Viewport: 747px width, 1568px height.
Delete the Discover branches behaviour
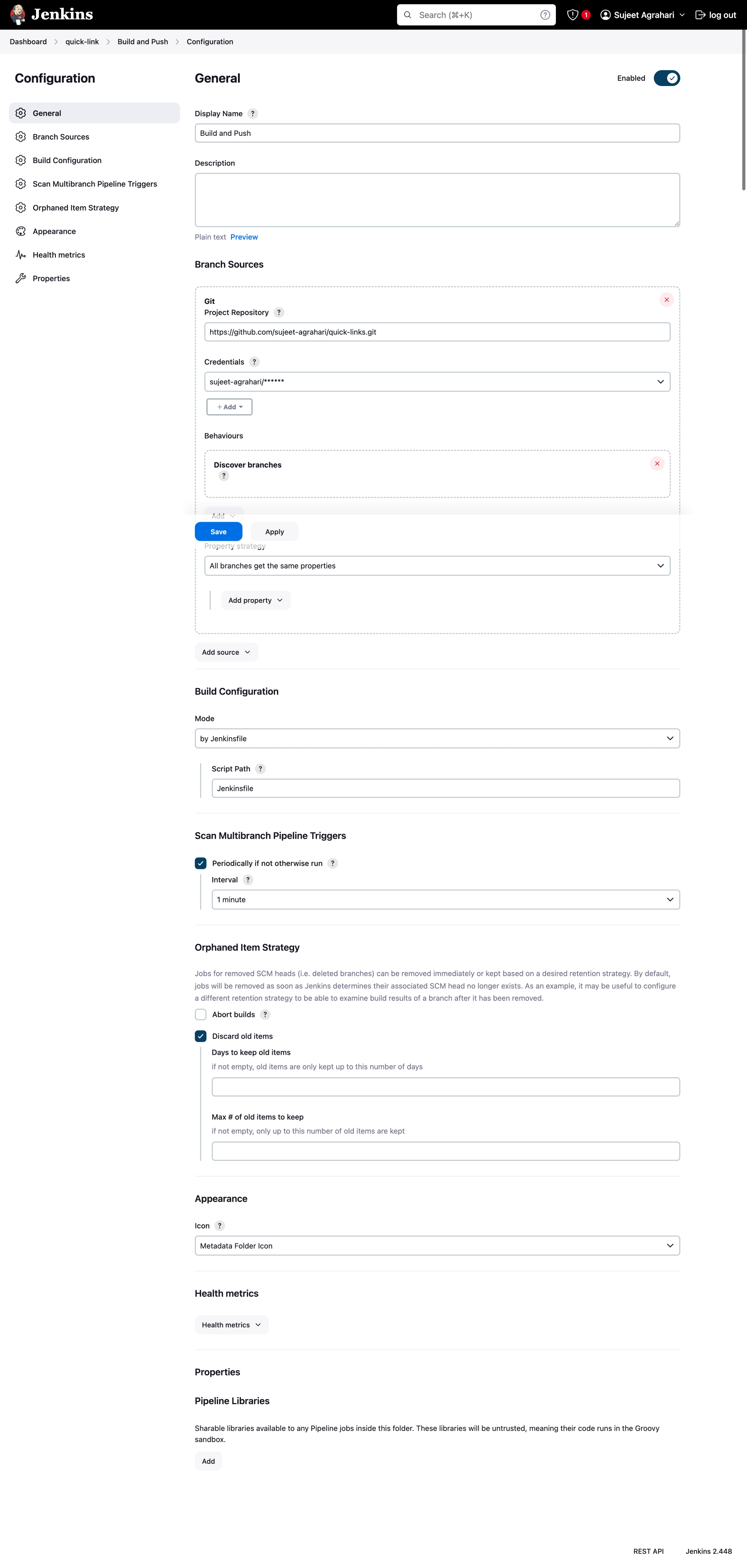(x=656, y=464)
